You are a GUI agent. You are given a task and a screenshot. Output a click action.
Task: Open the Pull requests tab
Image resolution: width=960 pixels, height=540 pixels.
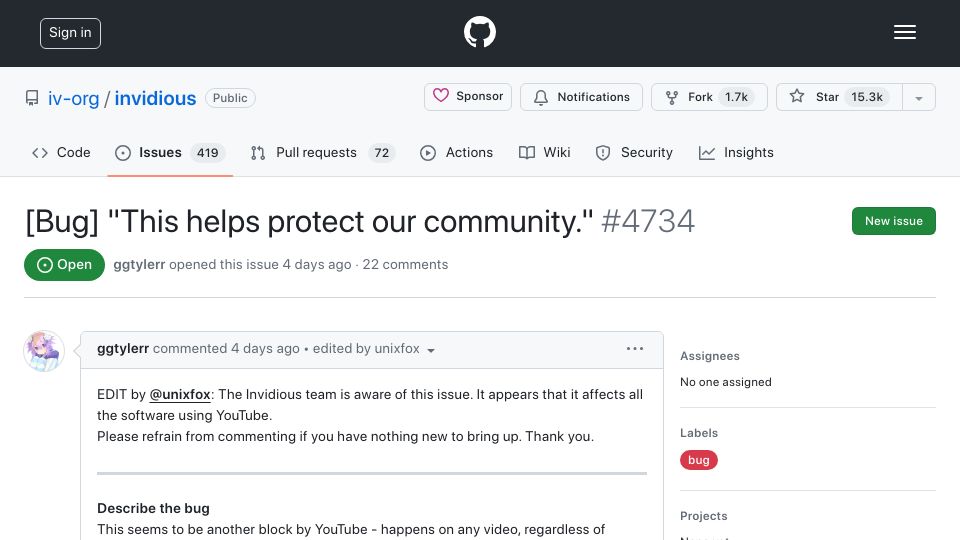[x=322, y=152]
